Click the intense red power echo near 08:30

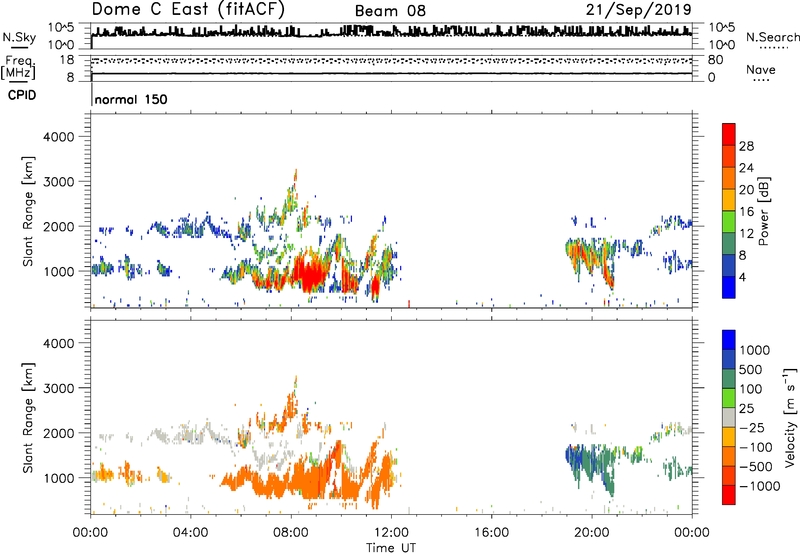coord(310,274)
